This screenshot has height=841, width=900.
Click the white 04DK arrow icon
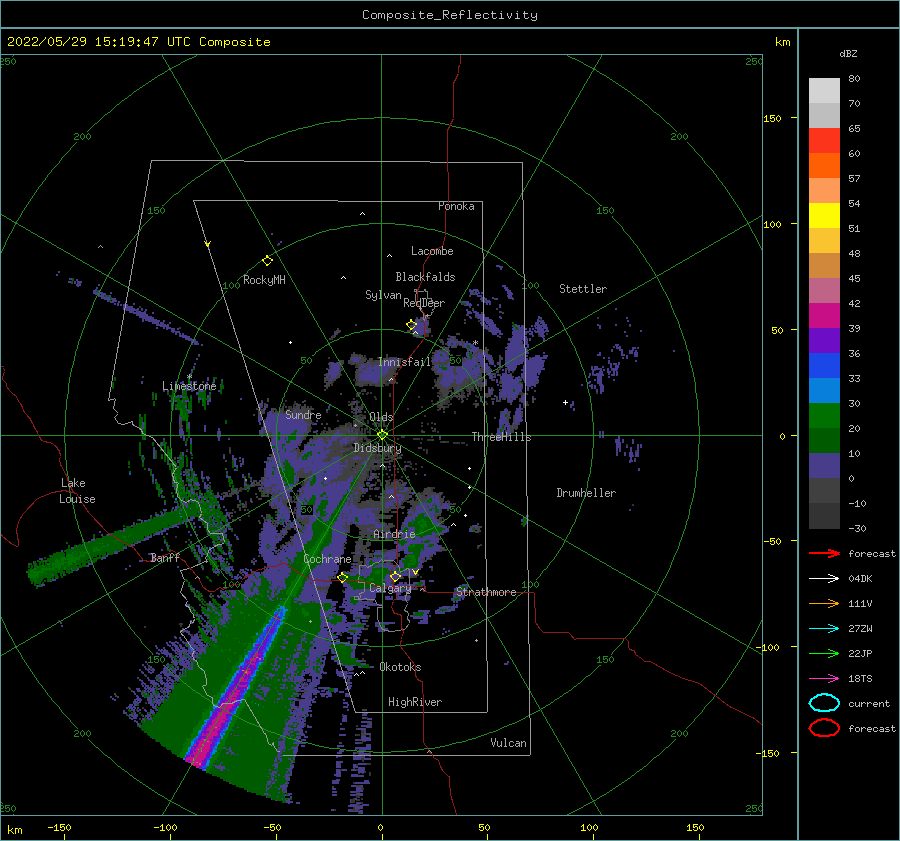pyautogui.click(x=824, y=579)
